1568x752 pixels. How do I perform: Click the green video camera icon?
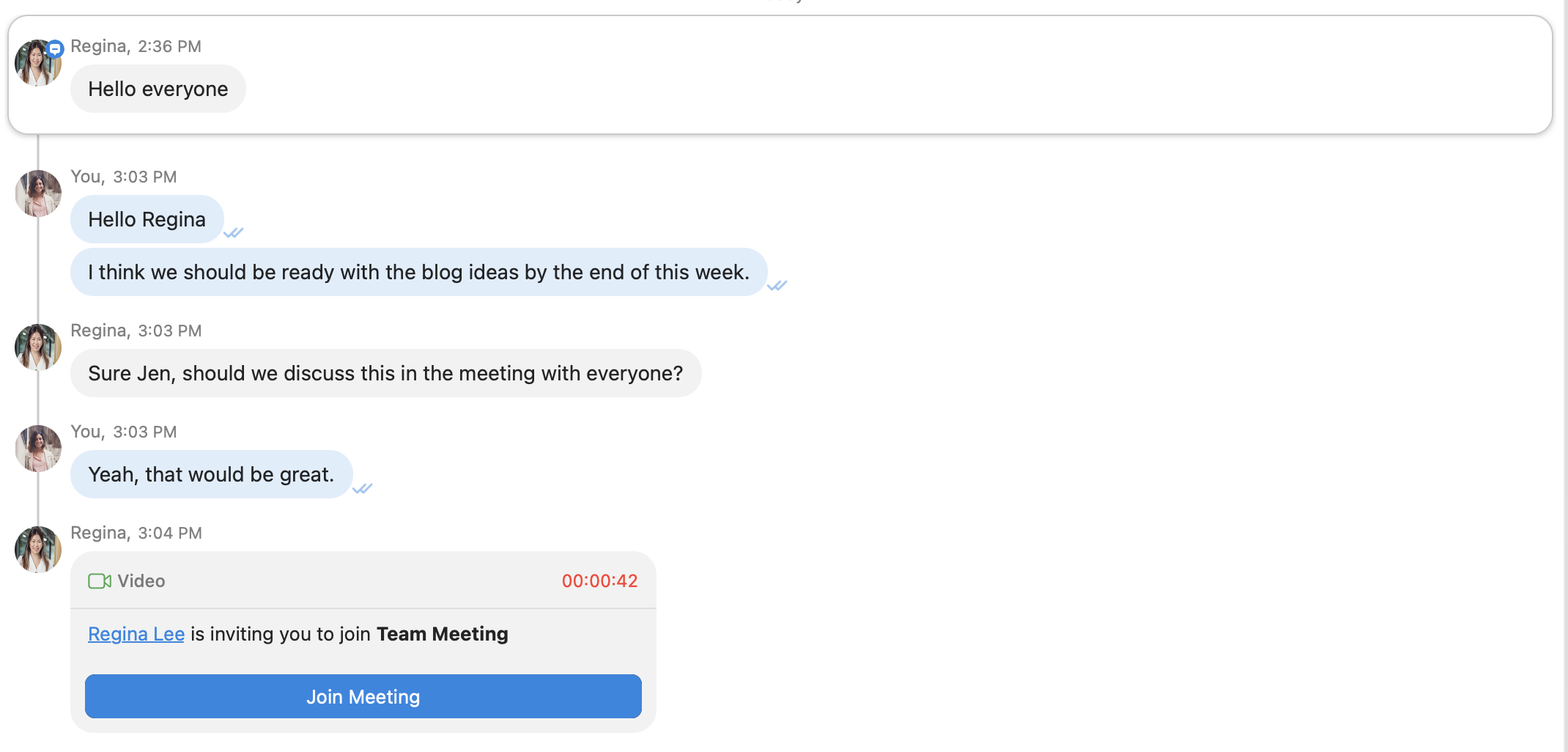tap(99, 581)
